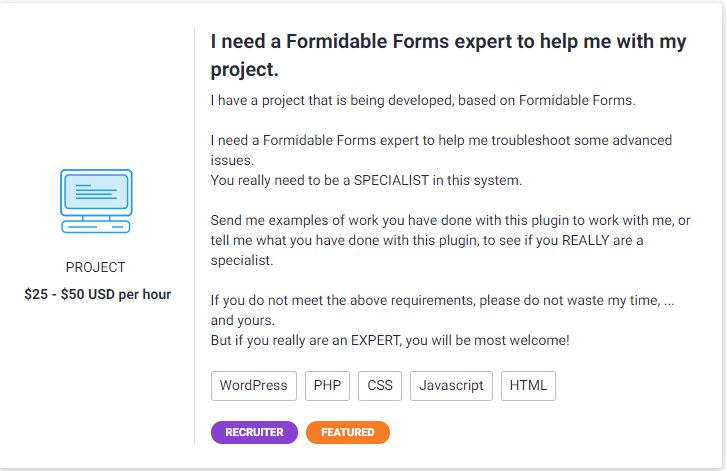Click the 'do not meet the above requirements' line
The width and height of the screenshot is (727, 471).
[440, 300]
